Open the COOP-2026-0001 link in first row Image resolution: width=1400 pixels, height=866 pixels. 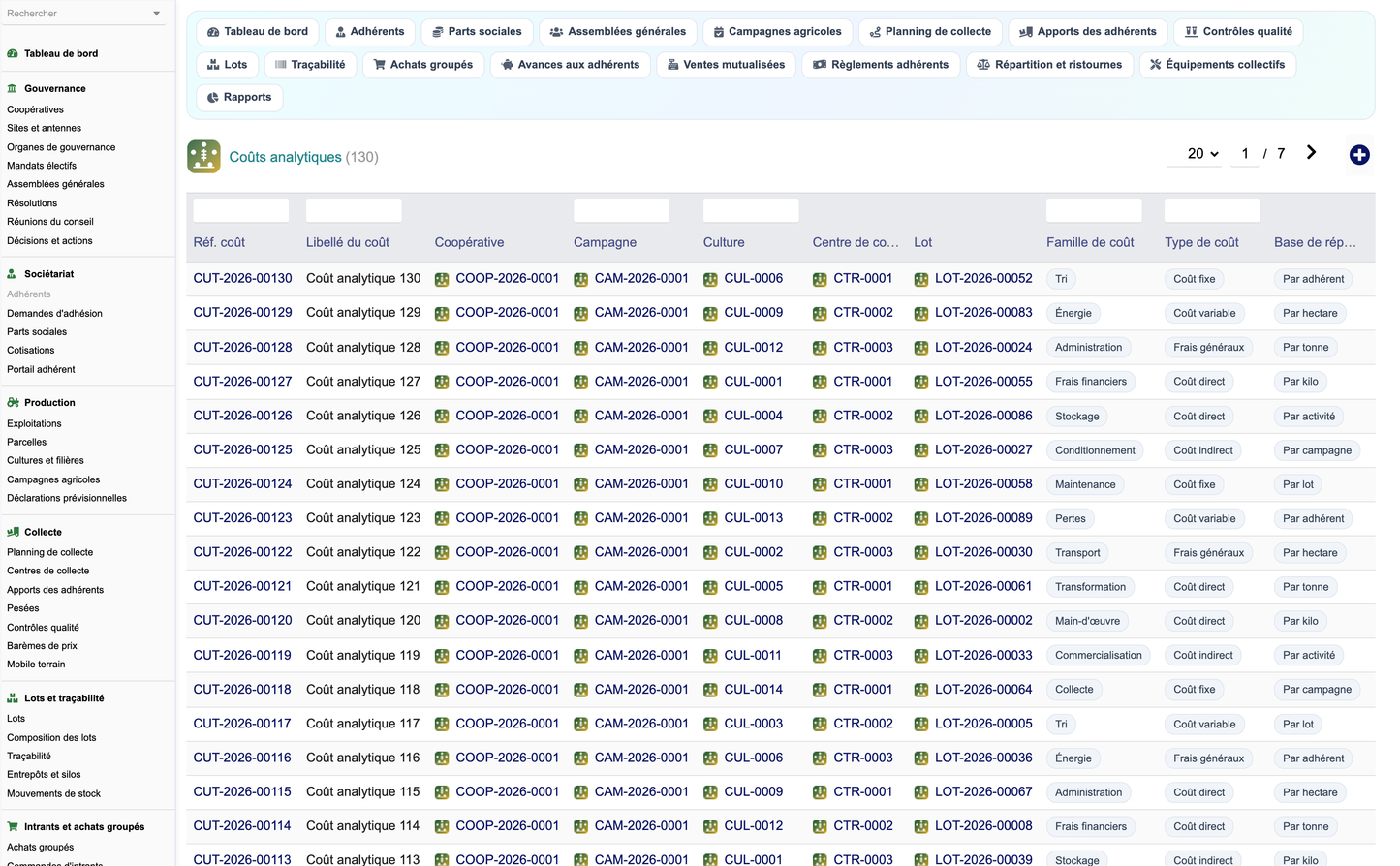tap(507, 278)
